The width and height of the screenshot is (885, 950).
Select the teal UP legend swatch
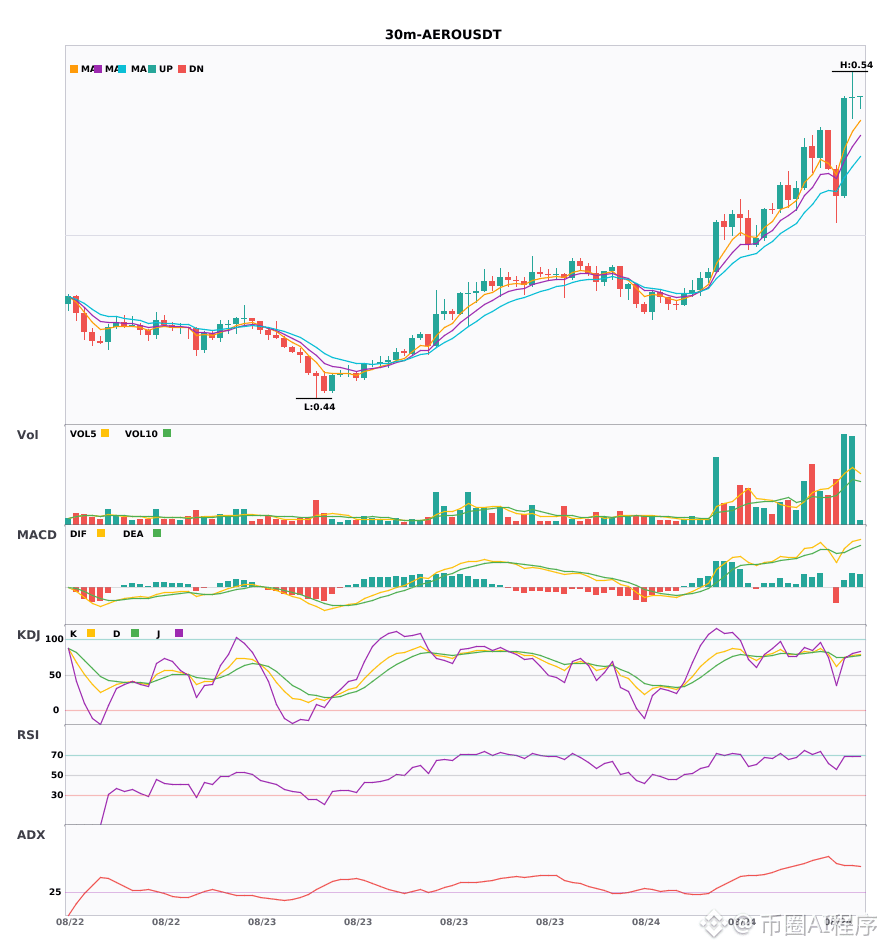pyautogui.click(x=152, y=69)
